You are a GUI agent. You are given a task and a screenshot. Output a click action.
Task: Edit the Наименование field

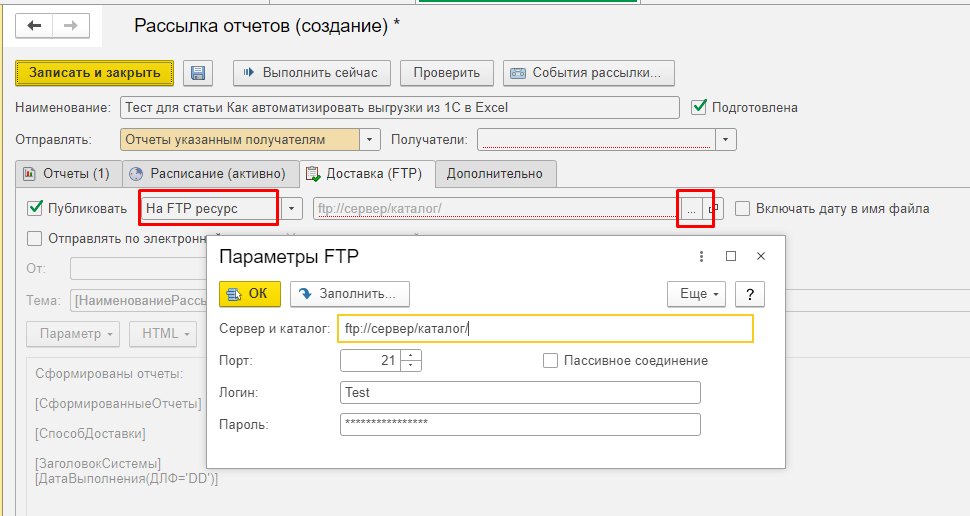pyautogui.click(x=400, y=108)
